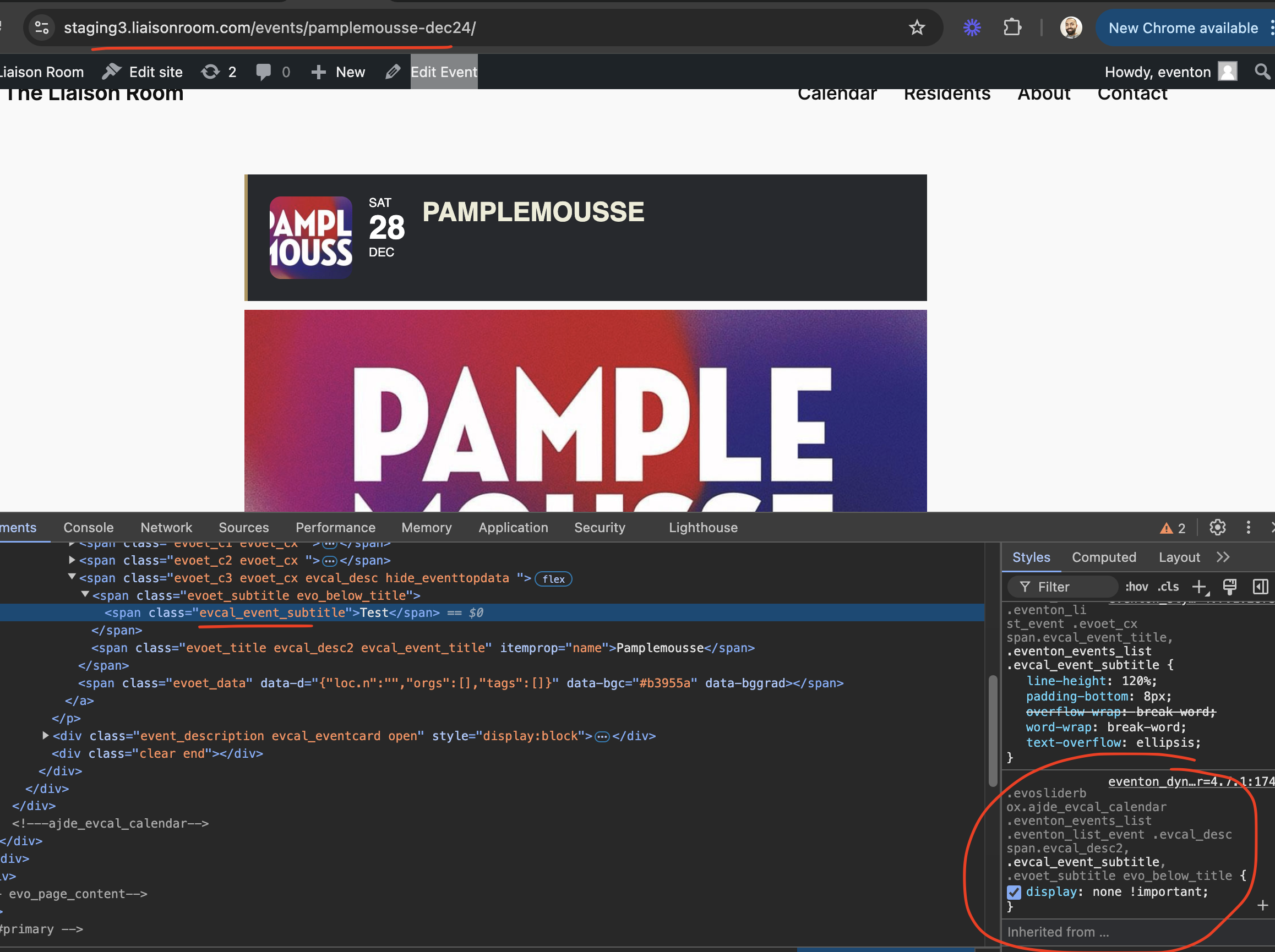Expand the event_description evcal_eventcard div node

coord(46,735)
